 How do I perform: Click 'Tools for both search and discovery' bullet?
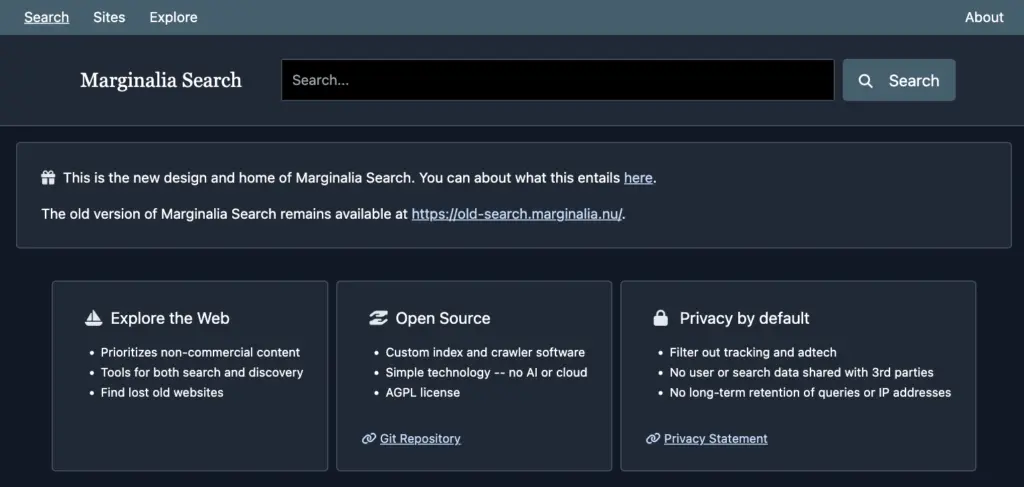click(x=202, y=373)
